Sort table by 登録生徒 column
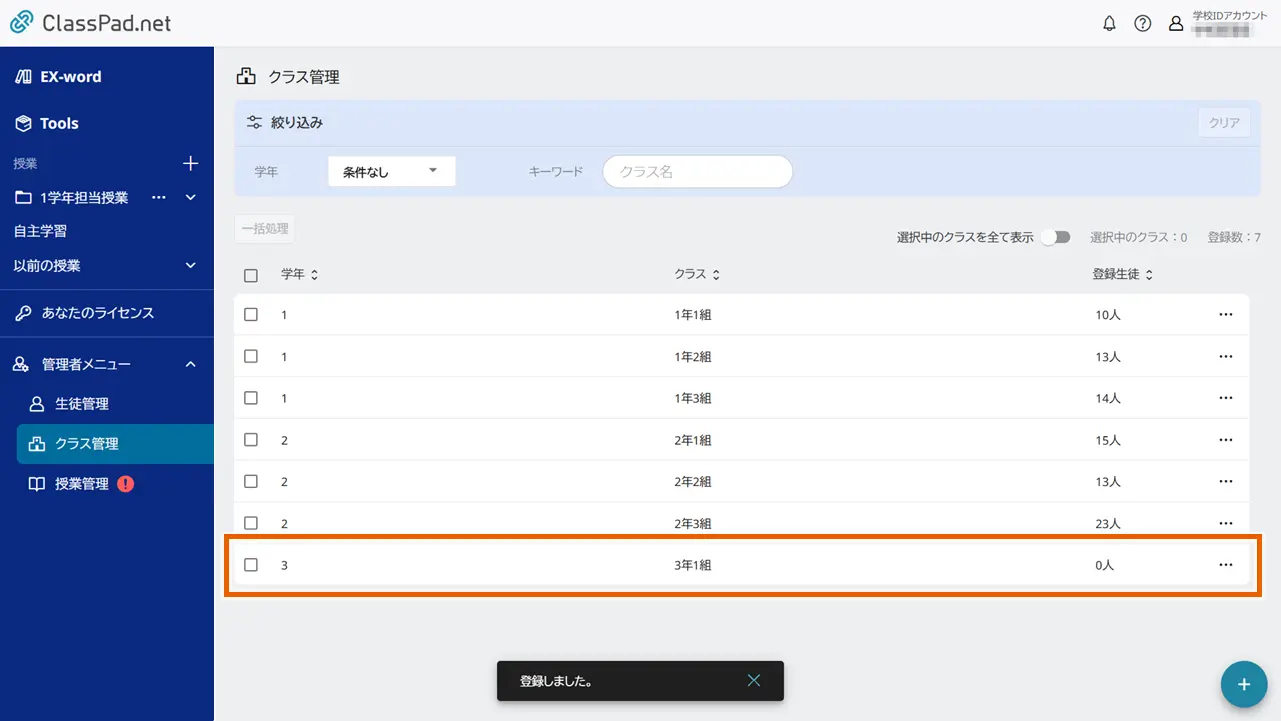 coord(1123,275)
